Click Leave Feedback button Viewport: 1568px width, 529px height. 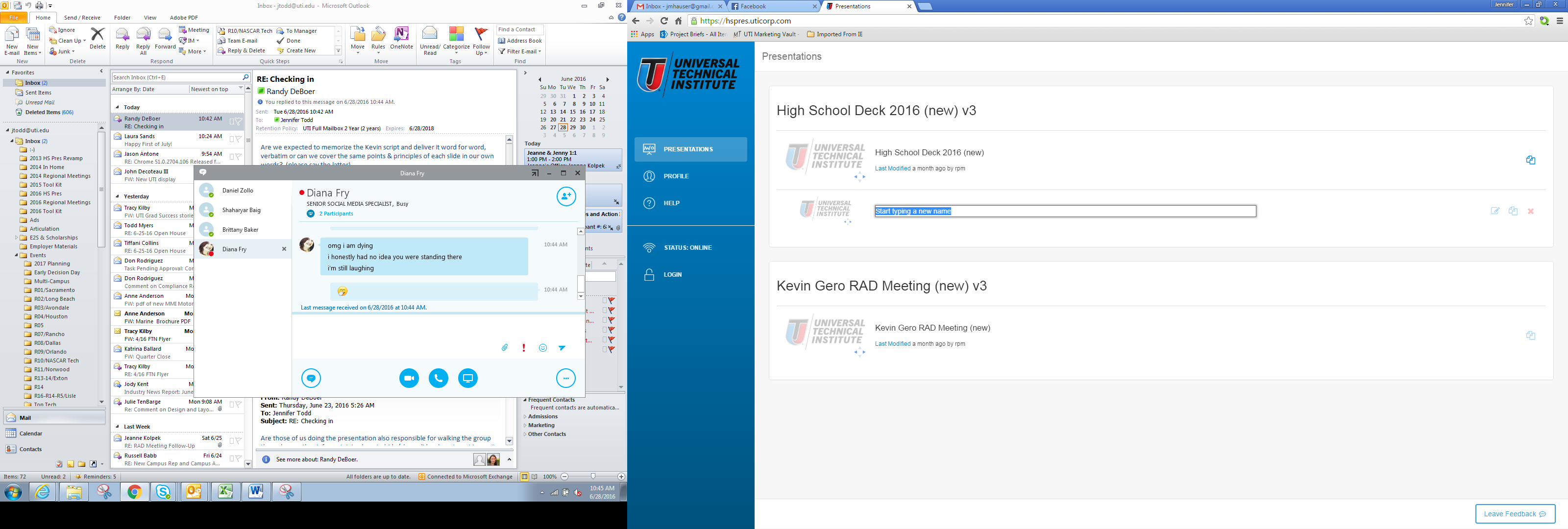point(1515,514)
